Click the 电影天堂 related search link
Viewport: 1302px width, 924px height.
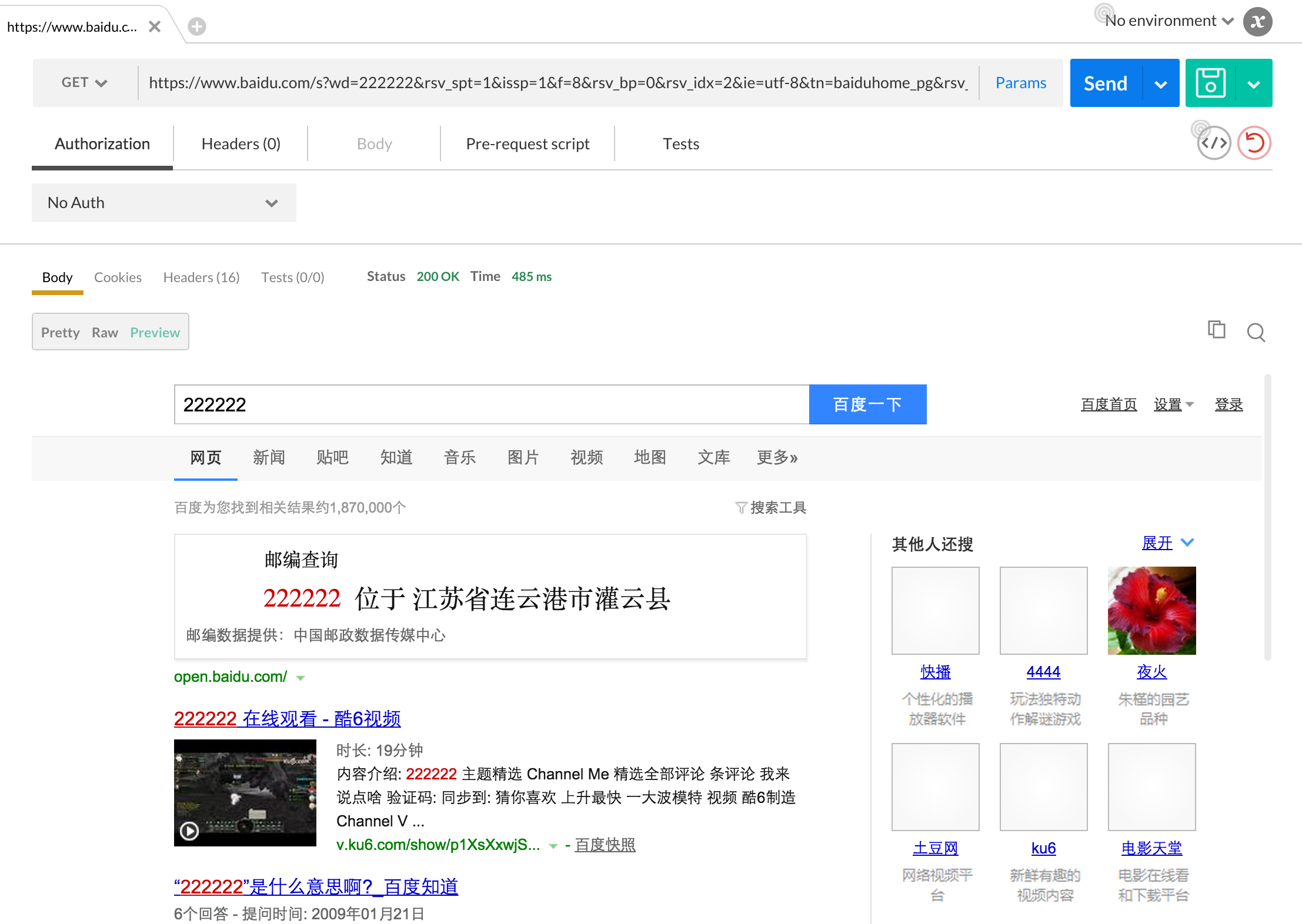[1151, 848]
